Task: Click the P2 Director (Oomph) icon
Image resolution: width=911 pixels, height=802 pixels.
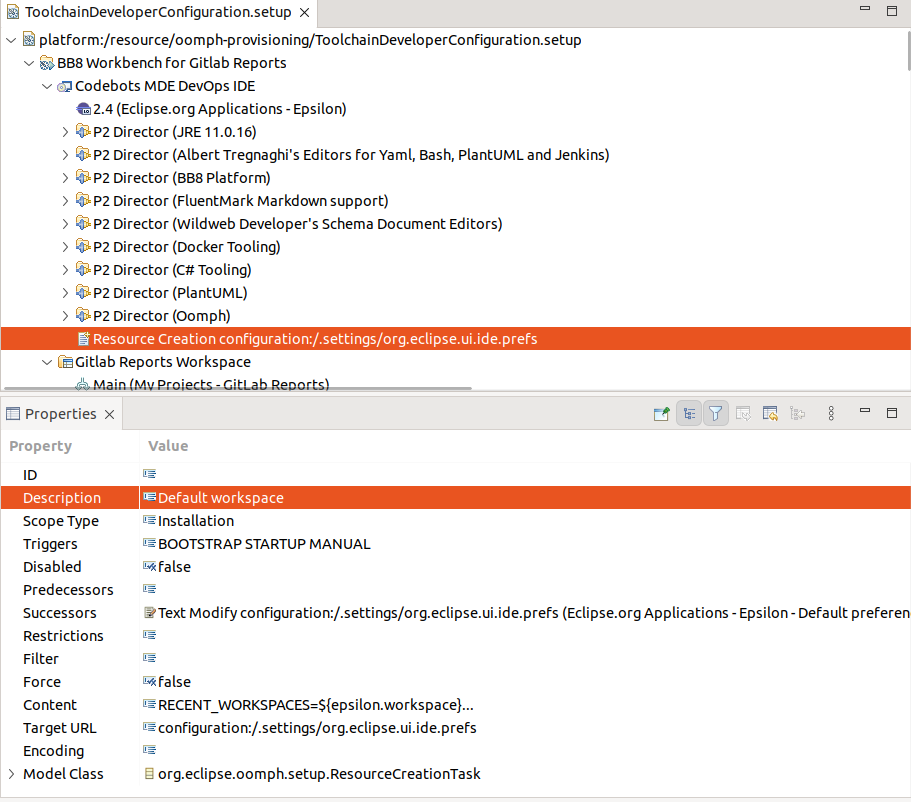Action: [x=84, y=315]
